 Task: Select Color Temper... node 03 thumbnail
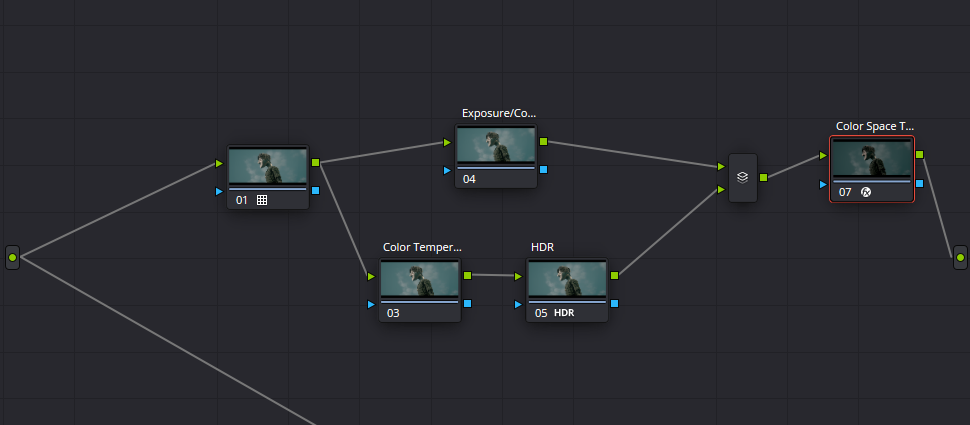click(x=420, y=279)
